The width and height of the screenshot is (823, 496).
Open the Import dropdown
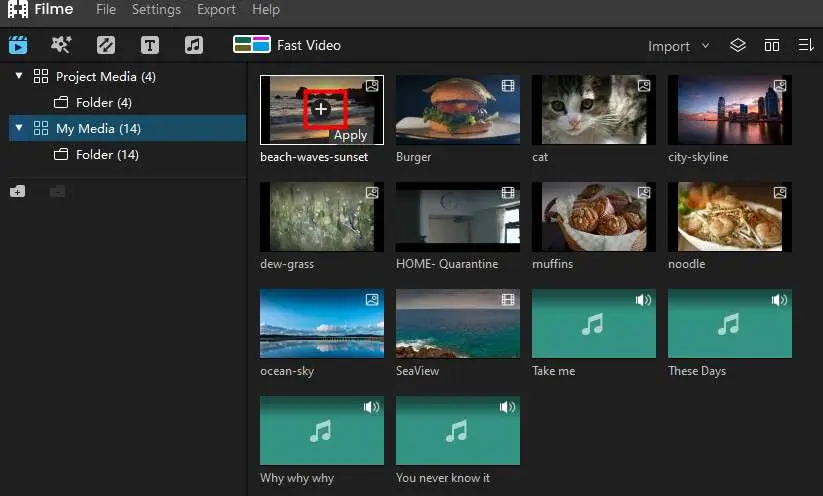678,46
